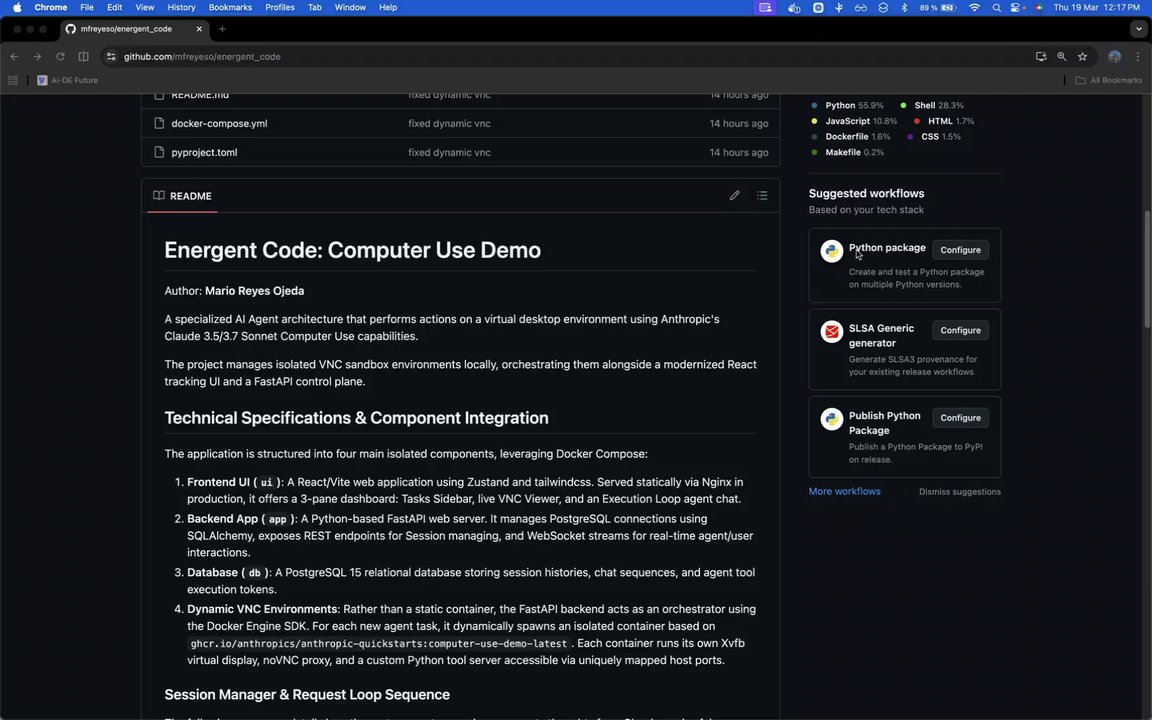Click the CSS 1.5% language entry
Image resolution: width=1152 pixels, height=720 pixels.
point(934,137)
